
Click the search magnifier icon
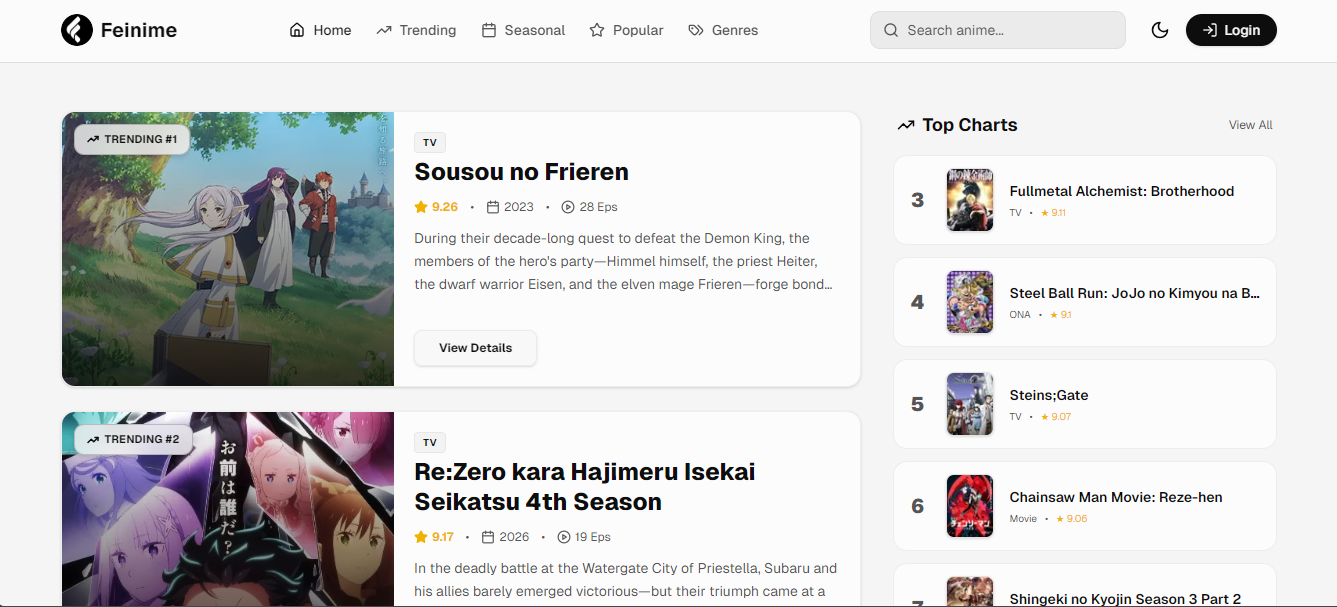(x=890, y=30)
